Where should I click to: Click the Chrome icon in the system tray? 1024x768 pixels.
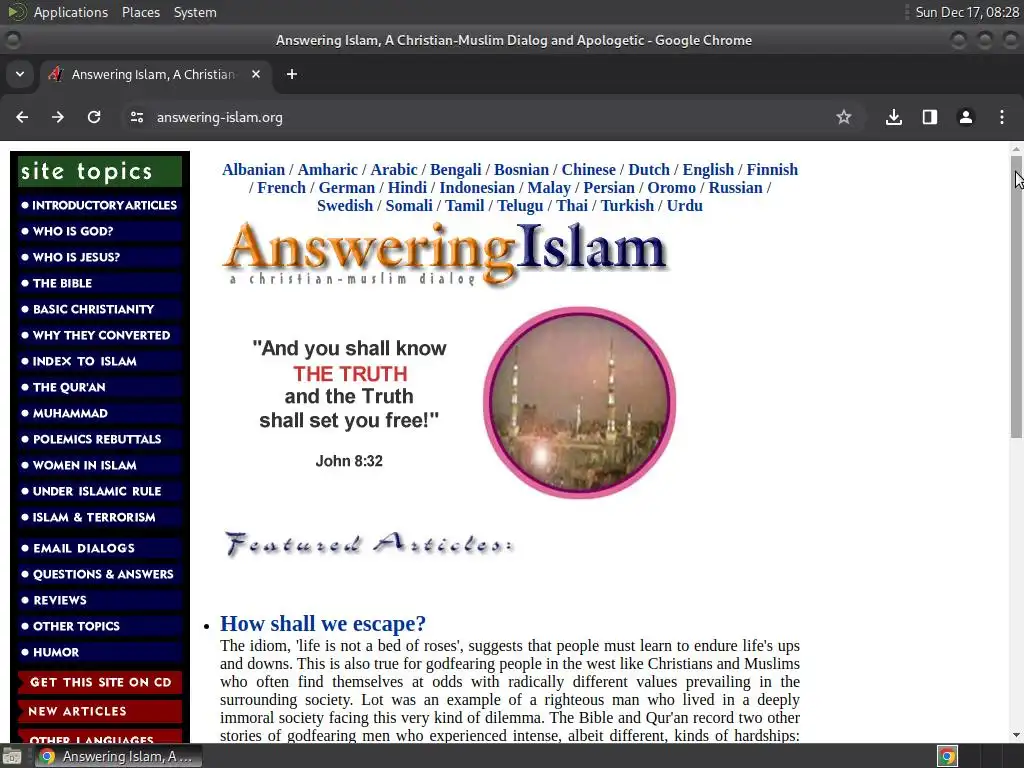[x=948, y=756]
